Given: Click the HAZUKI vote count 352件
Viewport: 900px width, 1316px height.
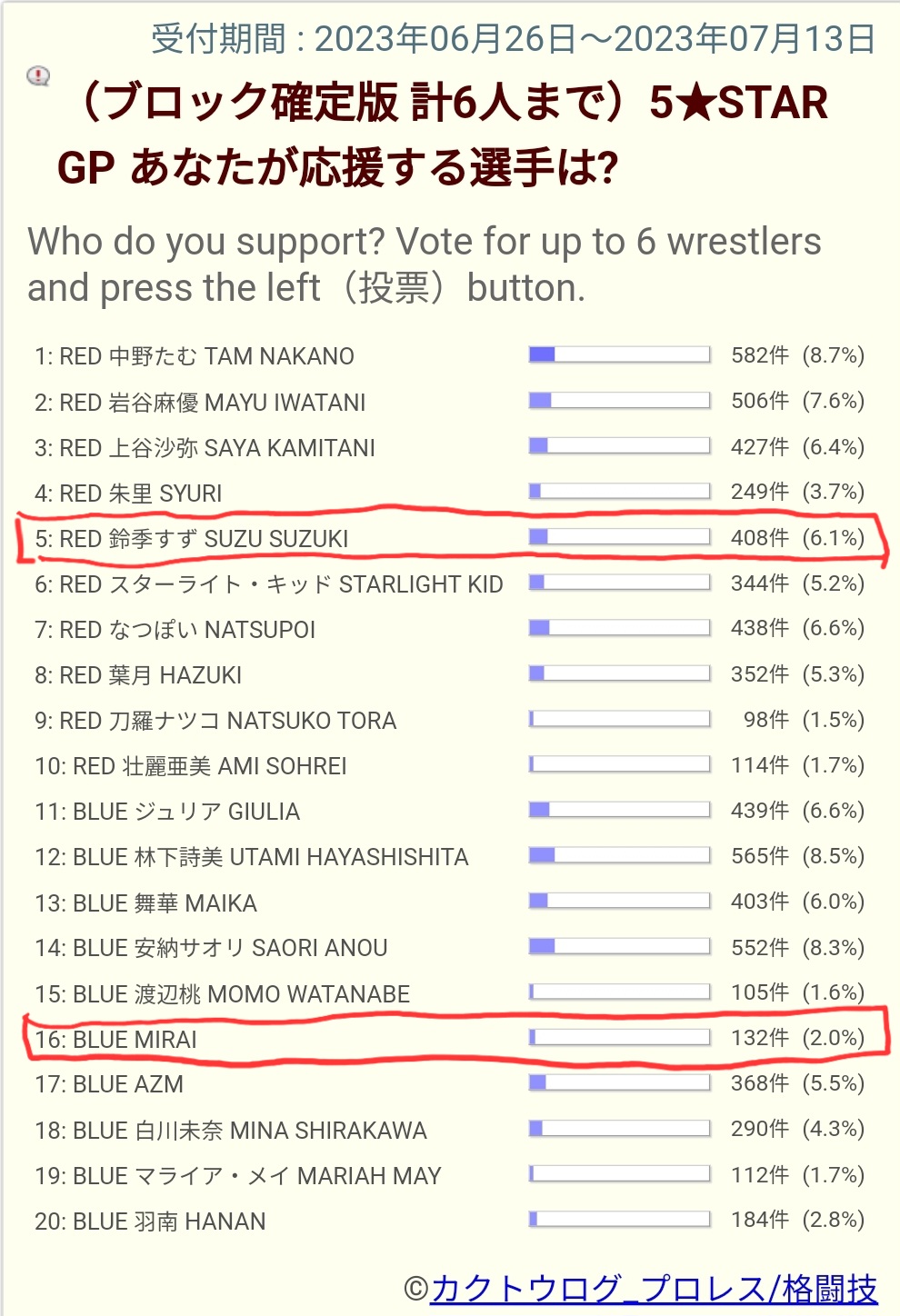Looking at the screenshot, I should pyautogui.click(x=759, y=674).
